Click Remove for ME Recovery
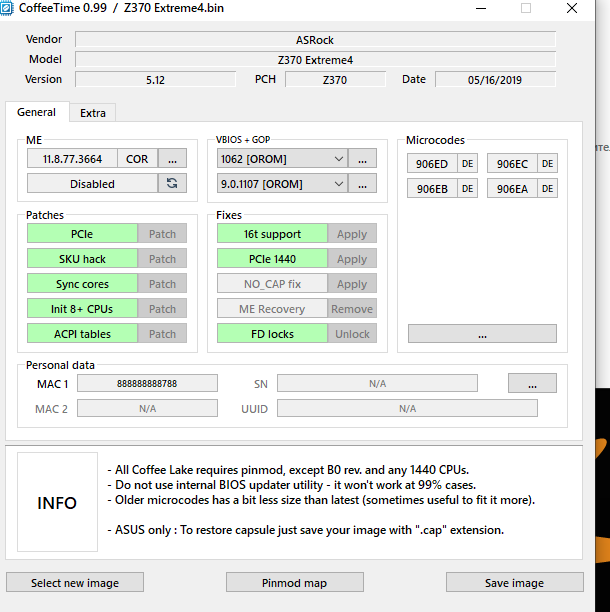The height and width of the screenshot is (612, 610). pos(352,309)
